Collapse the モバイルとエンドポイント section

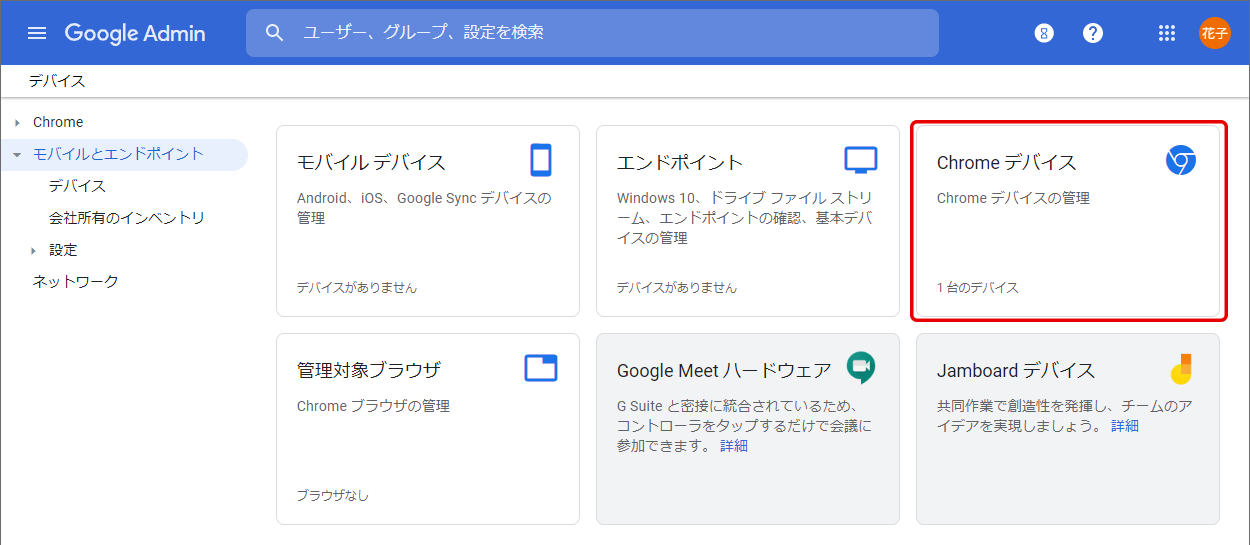coord(17,155)
